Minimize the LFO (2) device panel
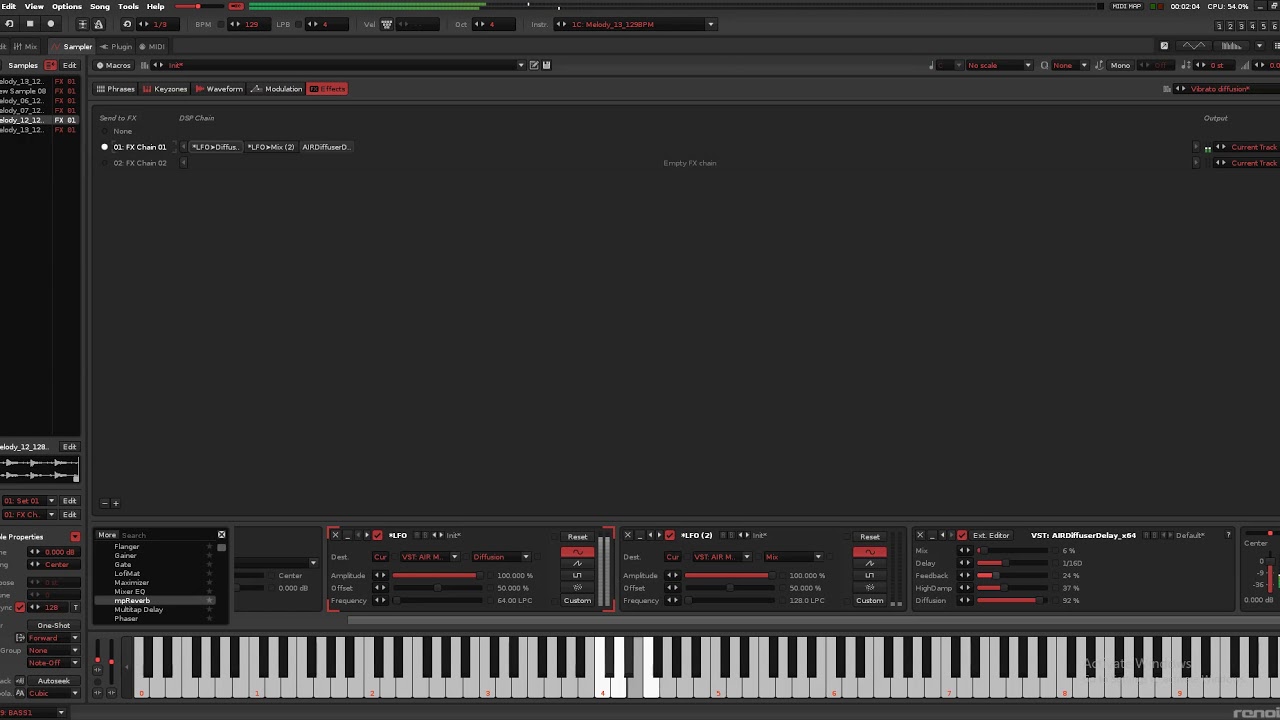 [x=640, y=535]
